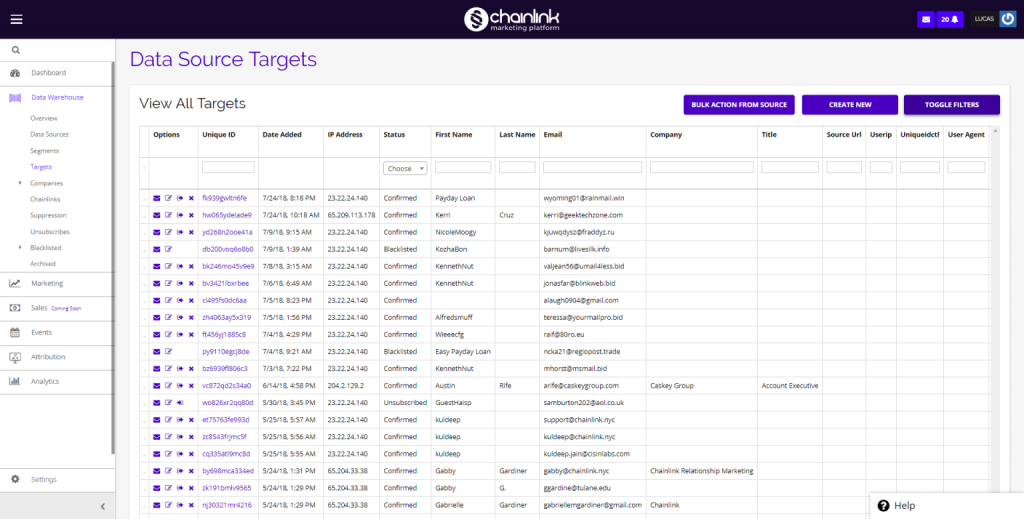Click the edit icon for row nj30321mr4216
Image resolution: width=1024 pixels, height=519 pixels.
[168, 505]
